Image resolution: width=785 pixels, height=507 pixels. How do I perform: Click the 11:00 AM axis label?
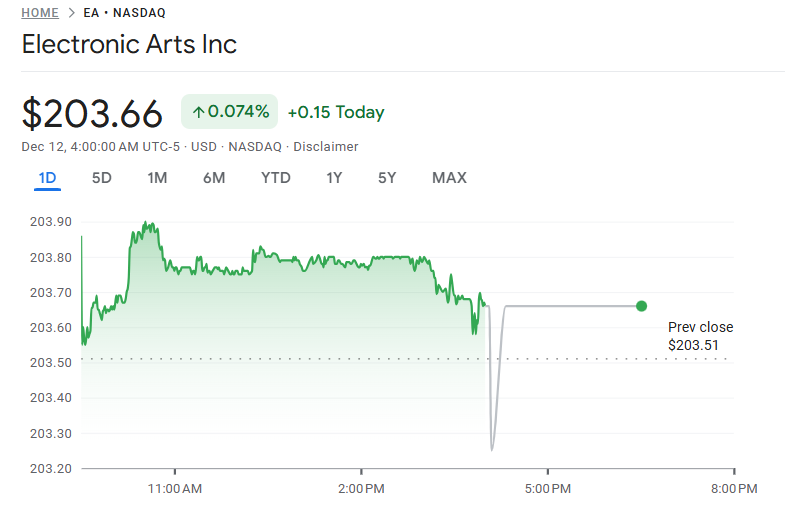(175, 489)
